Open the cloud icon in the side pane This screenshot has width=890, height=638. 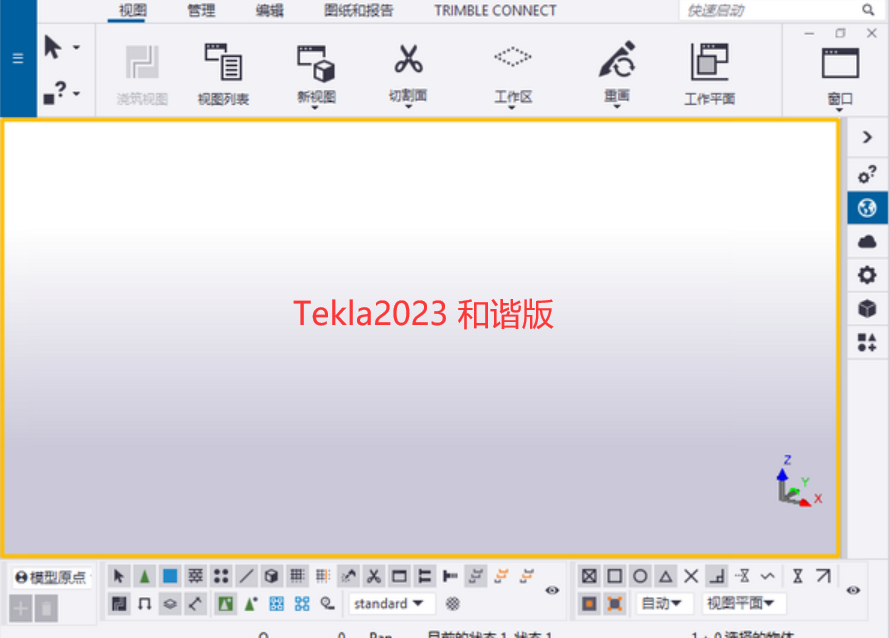pyautogui.click(x=867, y=242)
